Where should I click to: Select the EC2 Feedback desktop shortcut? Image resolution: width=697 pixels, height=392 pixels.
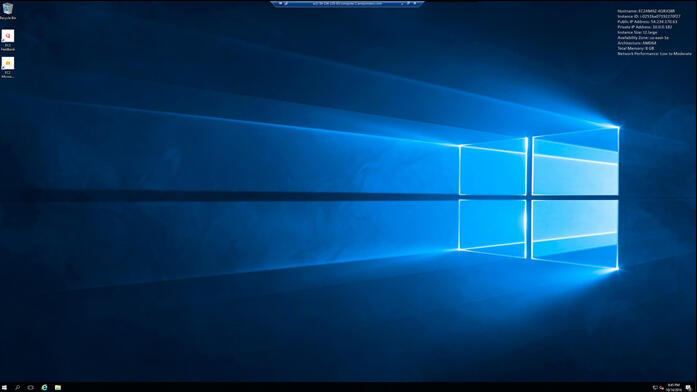(8, 40)
